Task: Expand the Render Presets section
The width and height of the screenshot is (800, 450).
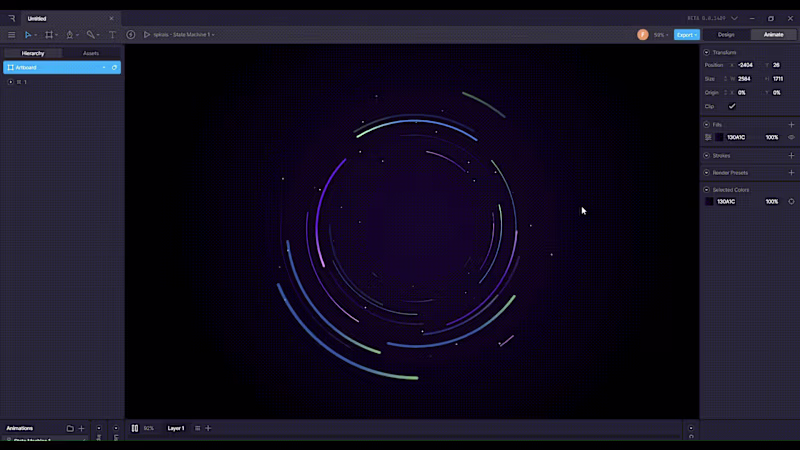Action: pos(707,172)
